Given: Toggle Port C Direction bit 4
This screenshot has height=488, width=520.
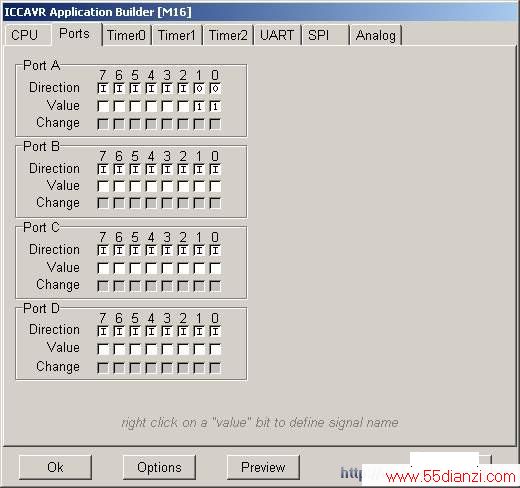Looking at the screenshot, I should pos(151,250).
